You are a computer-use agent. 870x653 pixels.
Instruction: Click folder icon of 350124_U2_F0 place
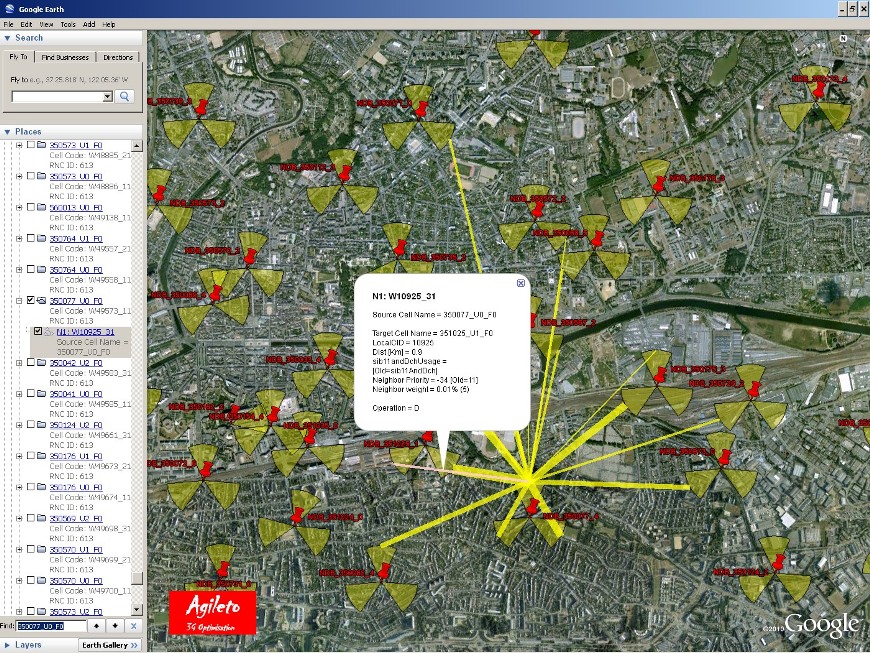click(x=42, y=425)
